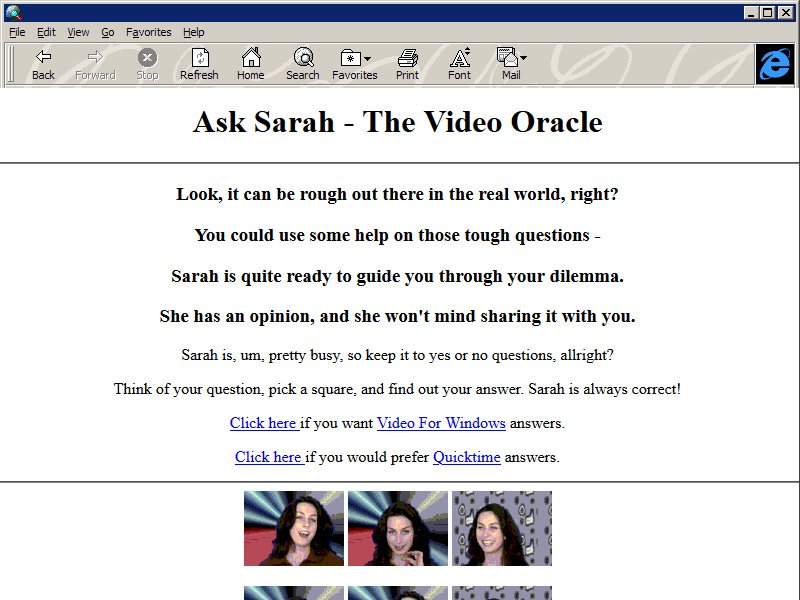Image resolution: width=800 pixels, height=600 pixels.
Task: Go to the Home page
Action: pos(251,65)
